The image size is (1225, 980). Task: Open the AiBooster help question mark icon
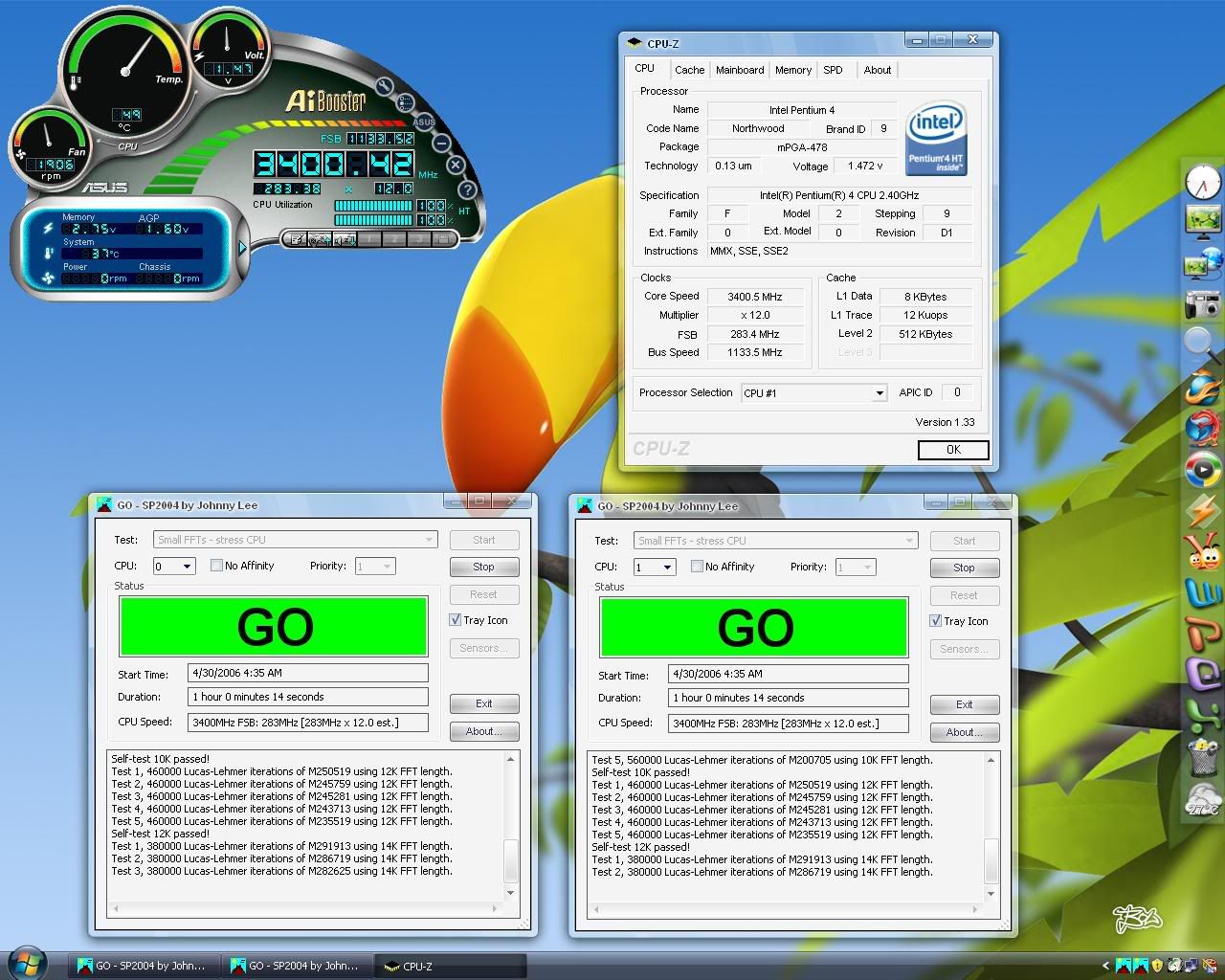[x=467, y=190]
